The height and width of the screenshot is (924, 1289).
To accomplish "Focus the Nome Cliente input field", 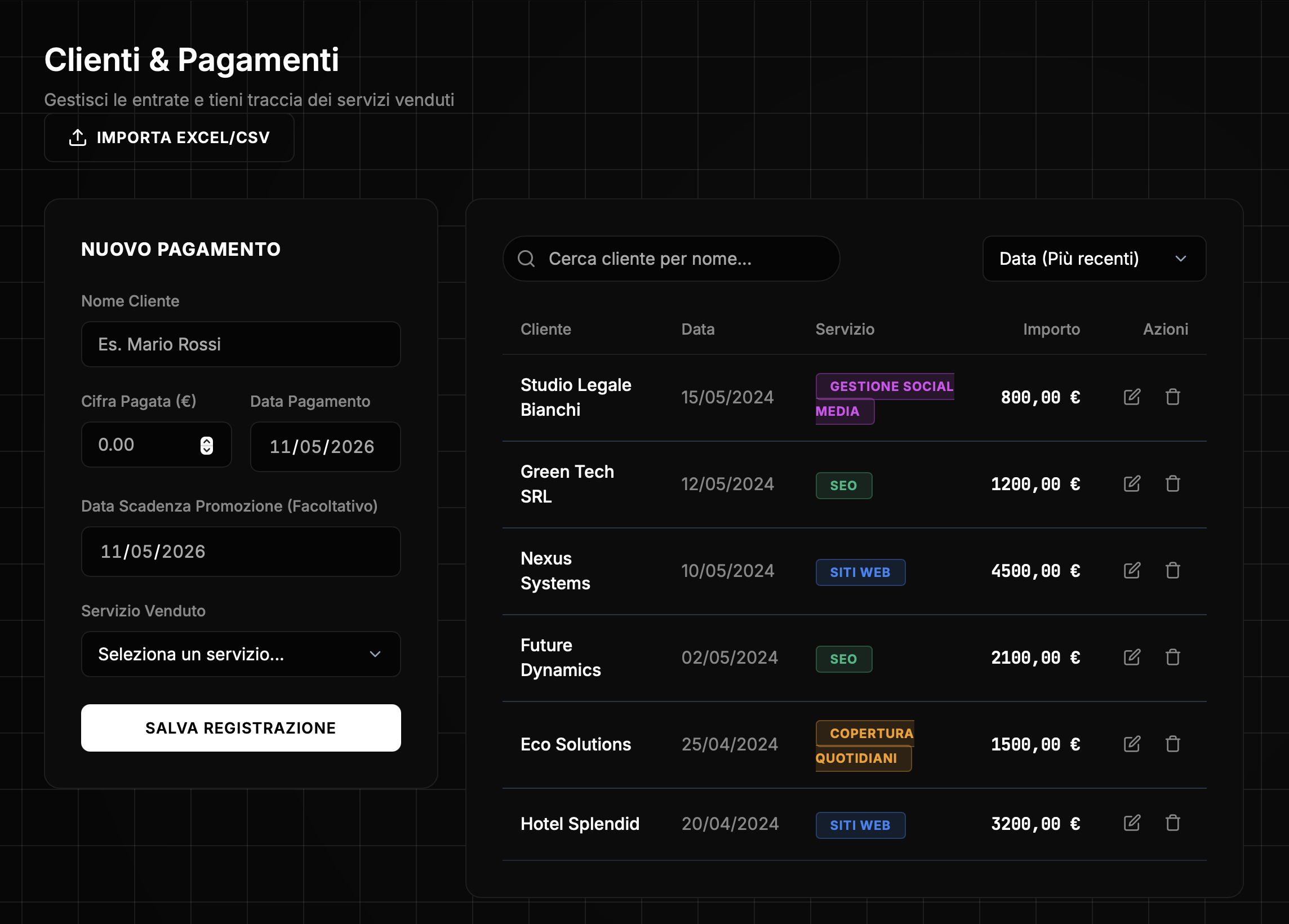I will point(241,344).
